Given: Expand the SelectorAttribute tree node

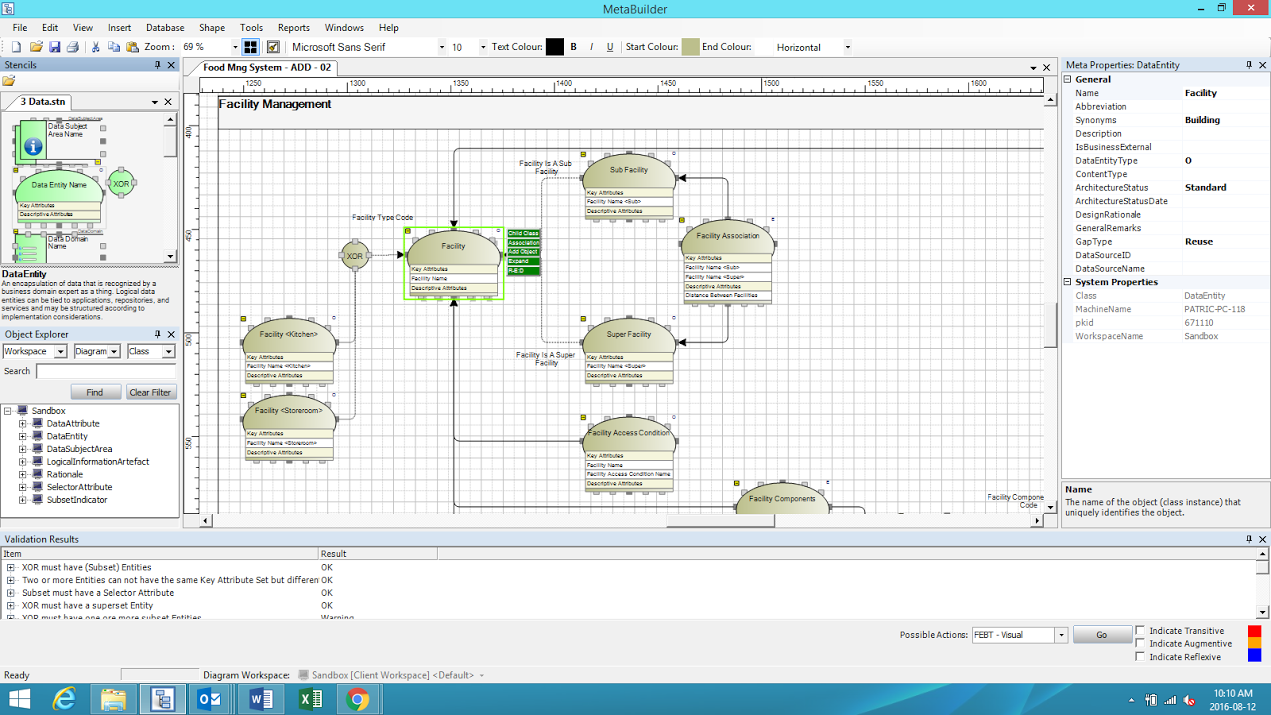Looking at the screenshot, I should [22, 487].
